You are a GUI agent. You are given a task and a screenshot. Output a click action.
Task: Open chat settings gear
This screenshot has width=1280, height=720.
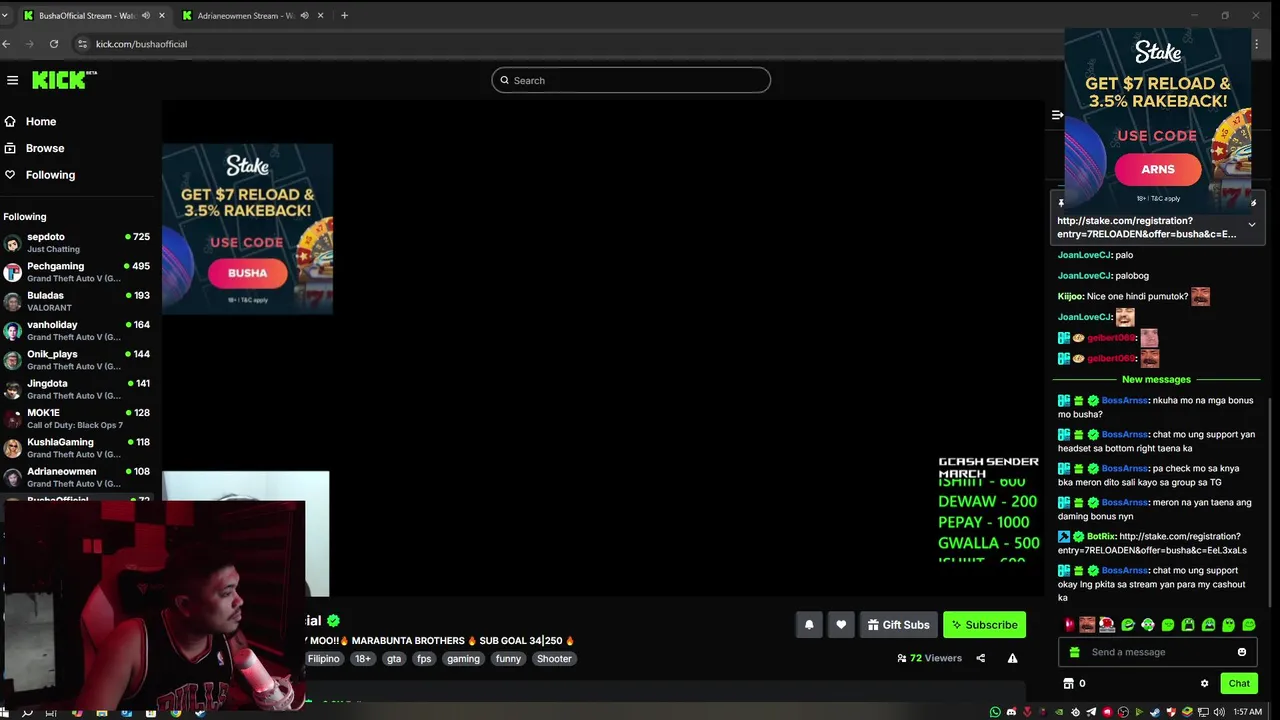pos(1204,683)
